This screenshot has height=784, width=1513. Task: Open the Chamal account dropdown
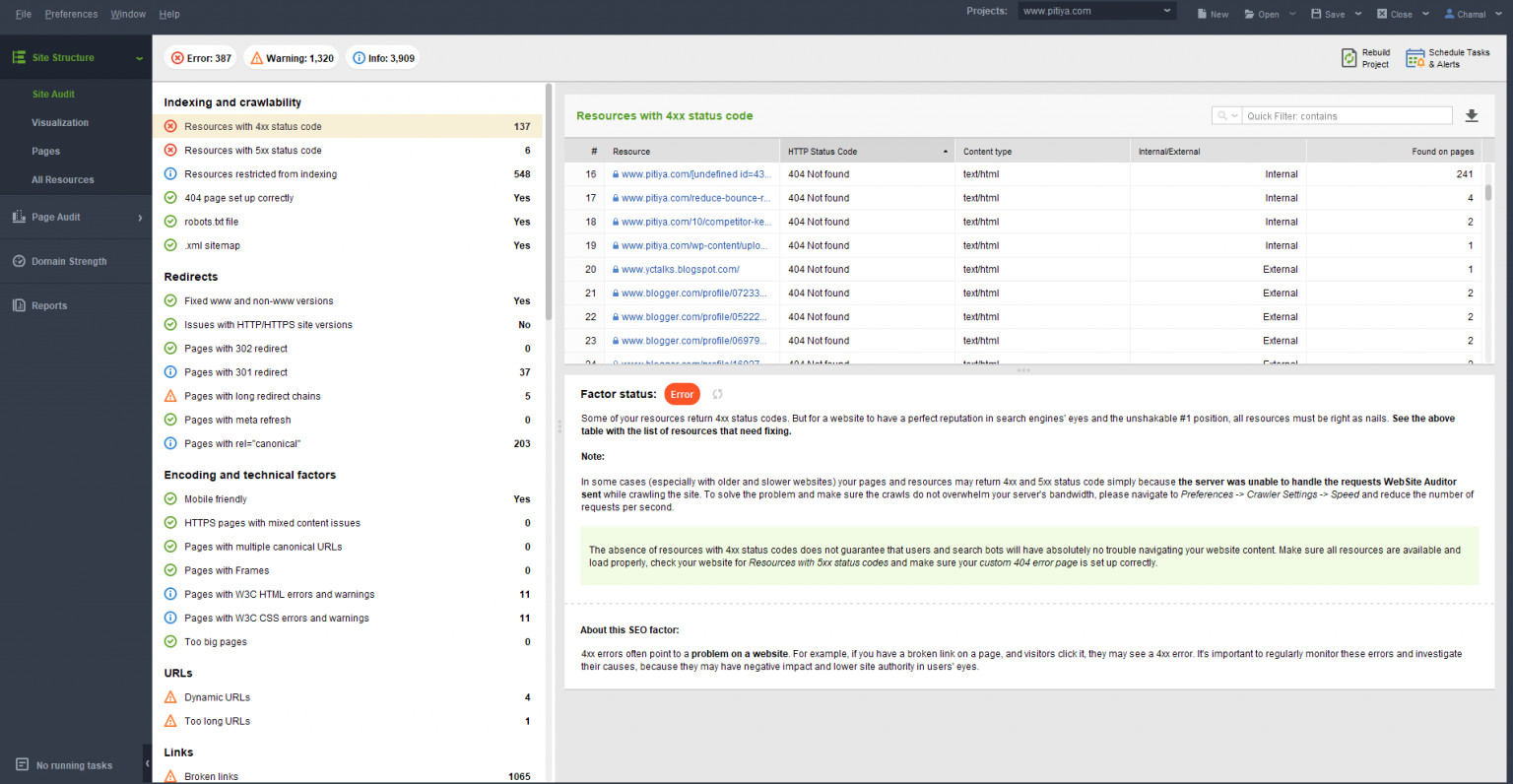point(1473,14)
